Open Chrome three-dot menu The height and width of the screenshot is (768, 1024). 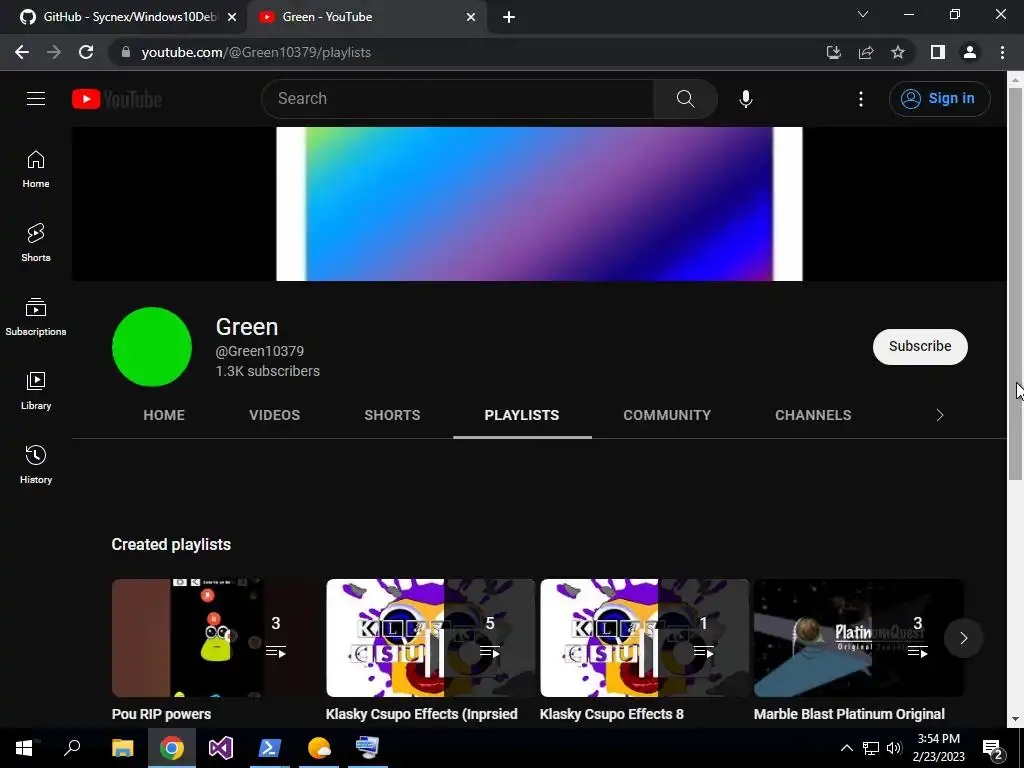(1002, 52)
